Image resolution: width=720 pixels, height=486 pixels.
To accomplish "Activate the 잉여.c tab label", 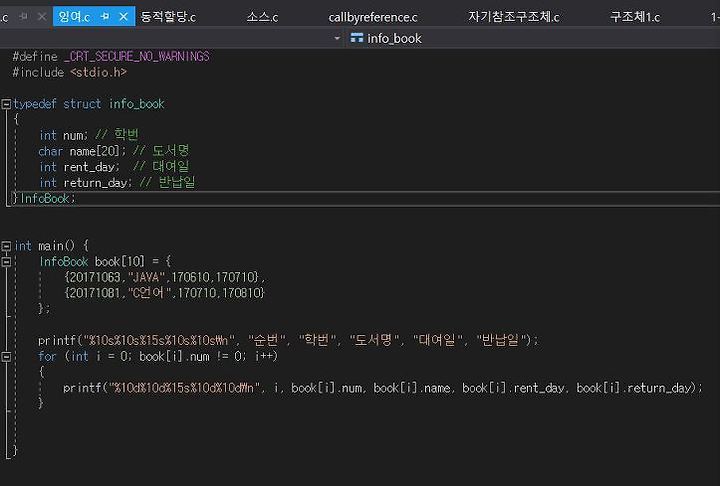I will coord(74,17).
